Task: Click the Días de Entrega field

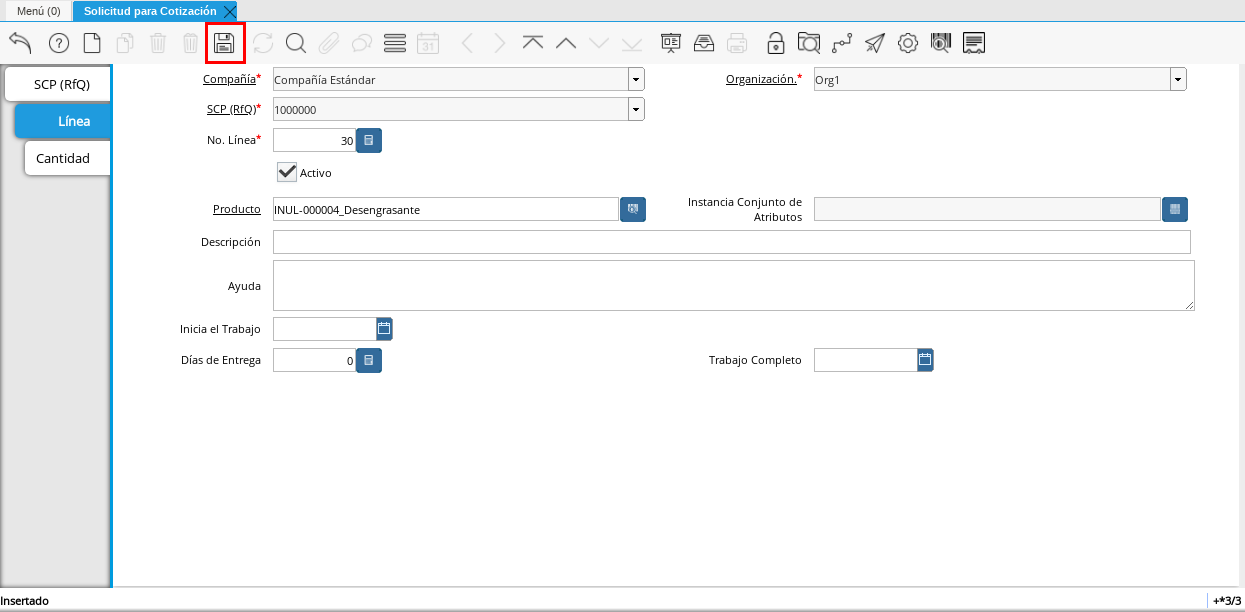Action: point(314,360)
